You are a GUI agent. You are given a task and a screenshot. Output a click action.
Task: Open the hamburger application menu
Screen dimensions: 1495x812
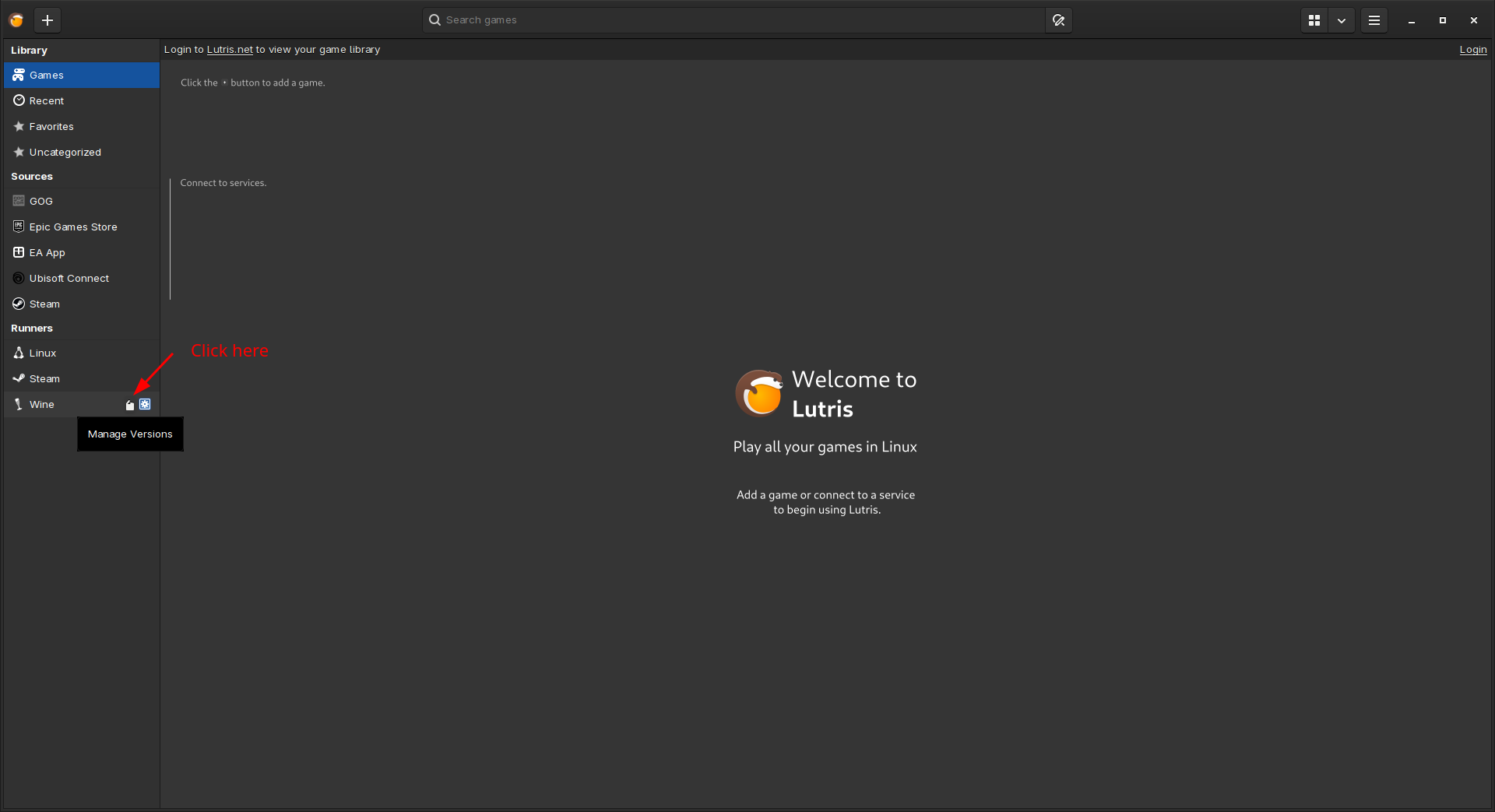tap(1374, 20)
